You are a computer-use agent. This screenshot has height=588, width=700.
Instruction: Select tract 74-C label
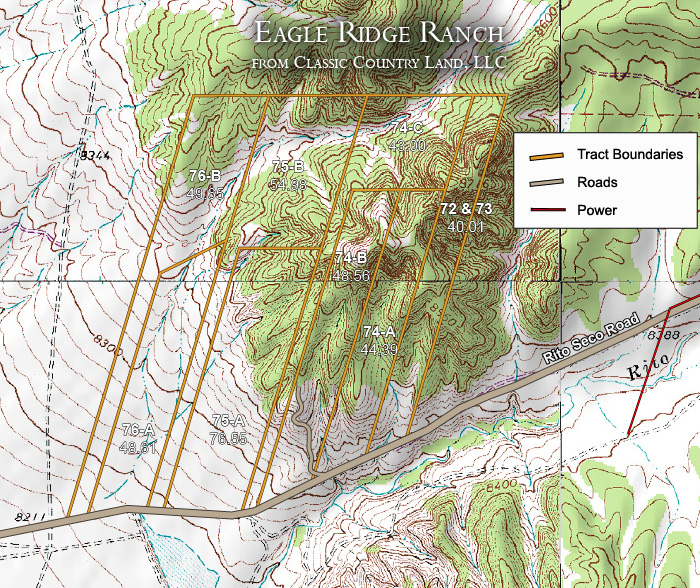407,129
